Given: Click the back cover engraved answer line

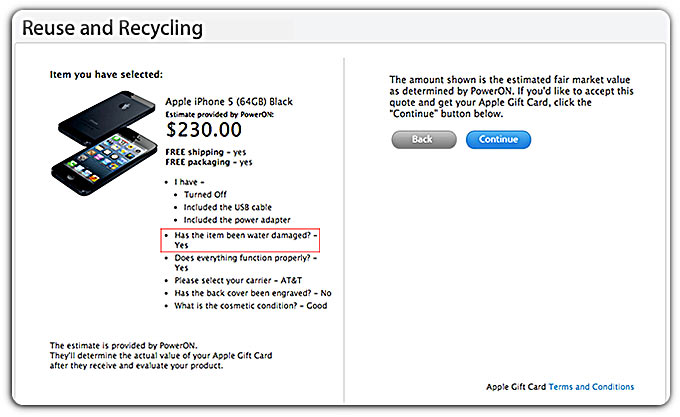Looking at the screenshot, I should pos(252,293).
